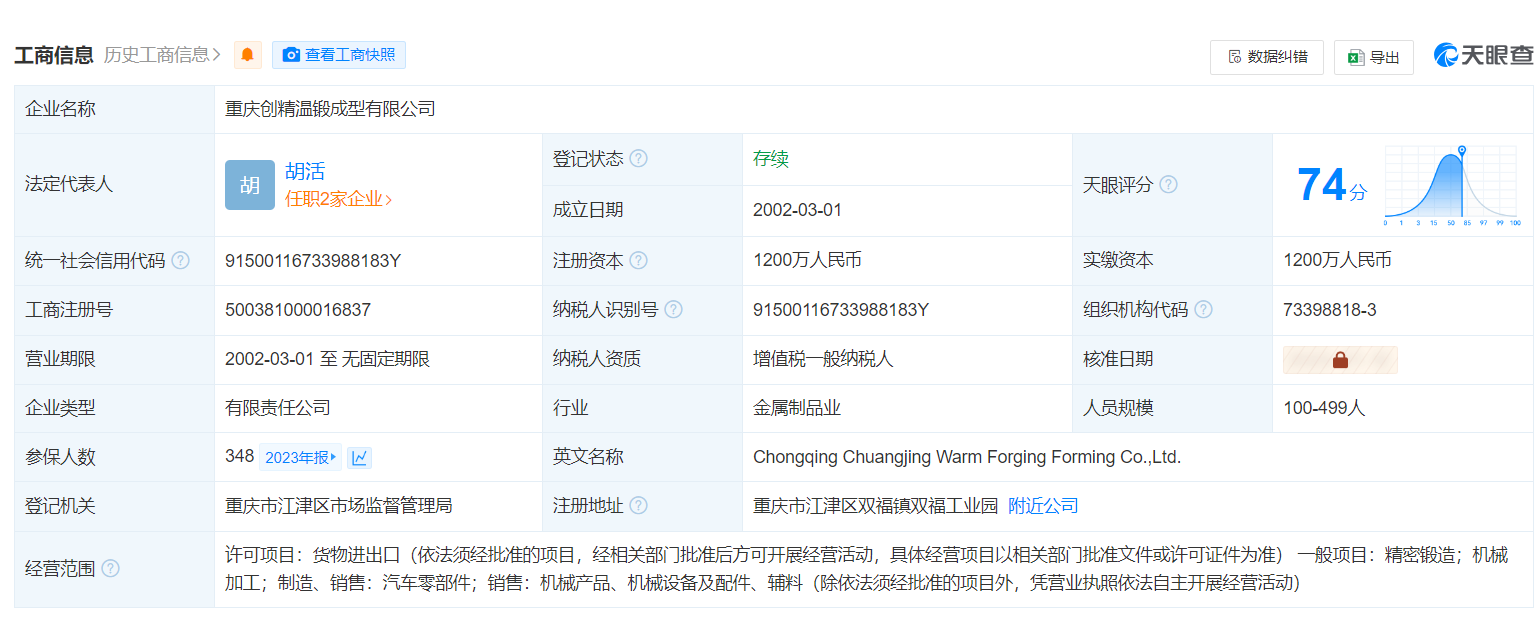Click the 胡 avatar thumbnail

point(249,185)
